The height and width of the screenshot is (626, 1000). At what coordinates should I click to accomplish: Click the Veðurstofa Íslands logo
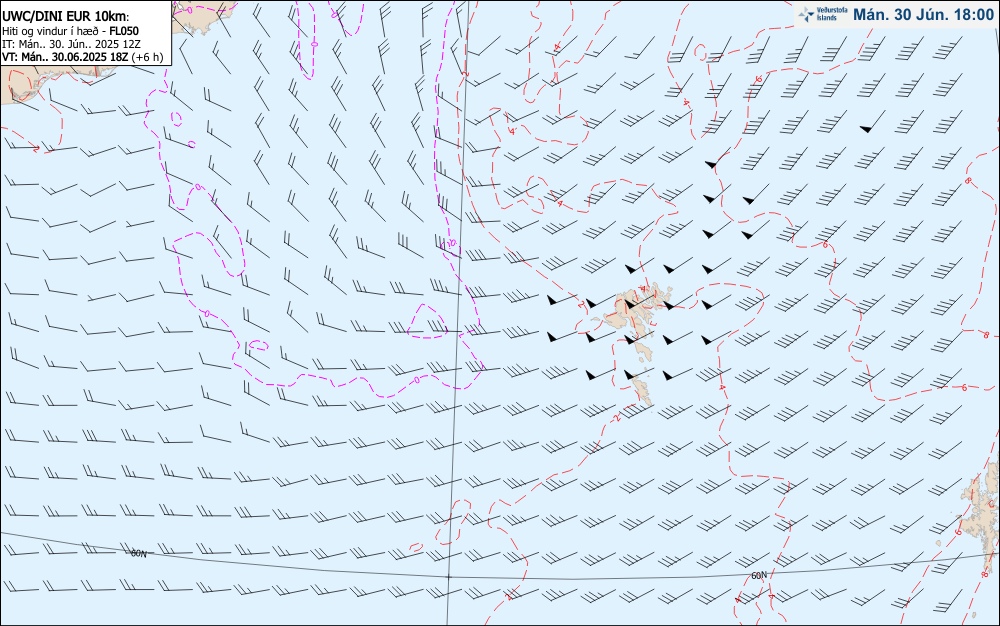click(x=822, y=14)
